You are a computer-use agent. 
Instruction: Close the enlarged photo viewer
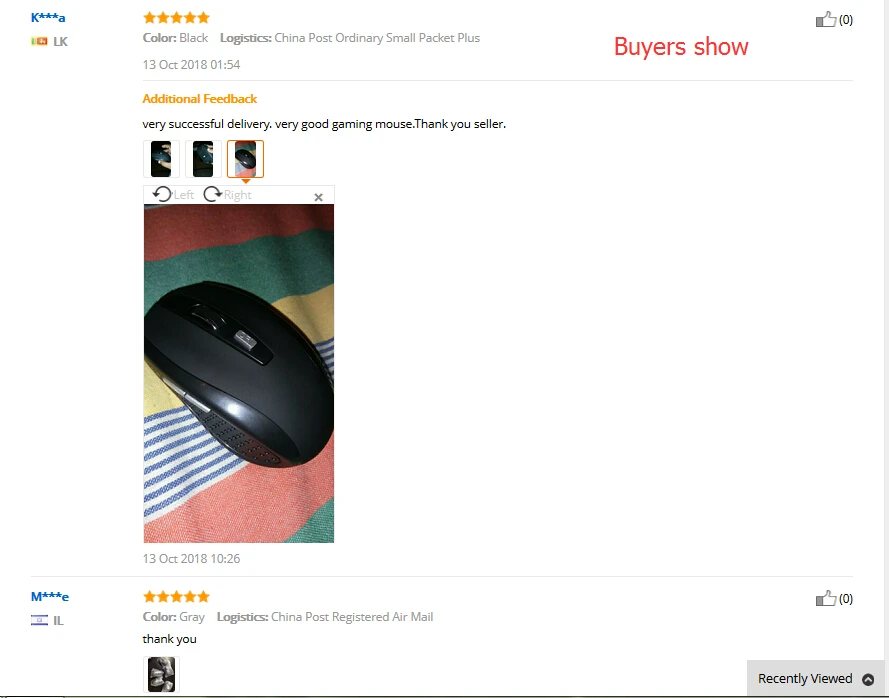319,197
